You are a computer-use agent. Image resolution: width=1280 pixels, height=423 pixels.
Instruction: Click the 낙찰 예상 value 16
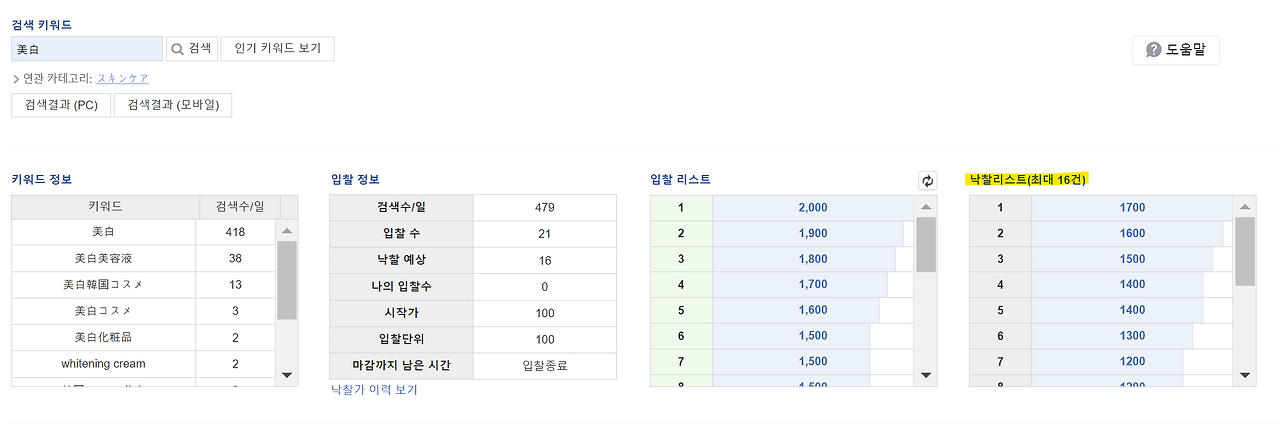point(545,260)
